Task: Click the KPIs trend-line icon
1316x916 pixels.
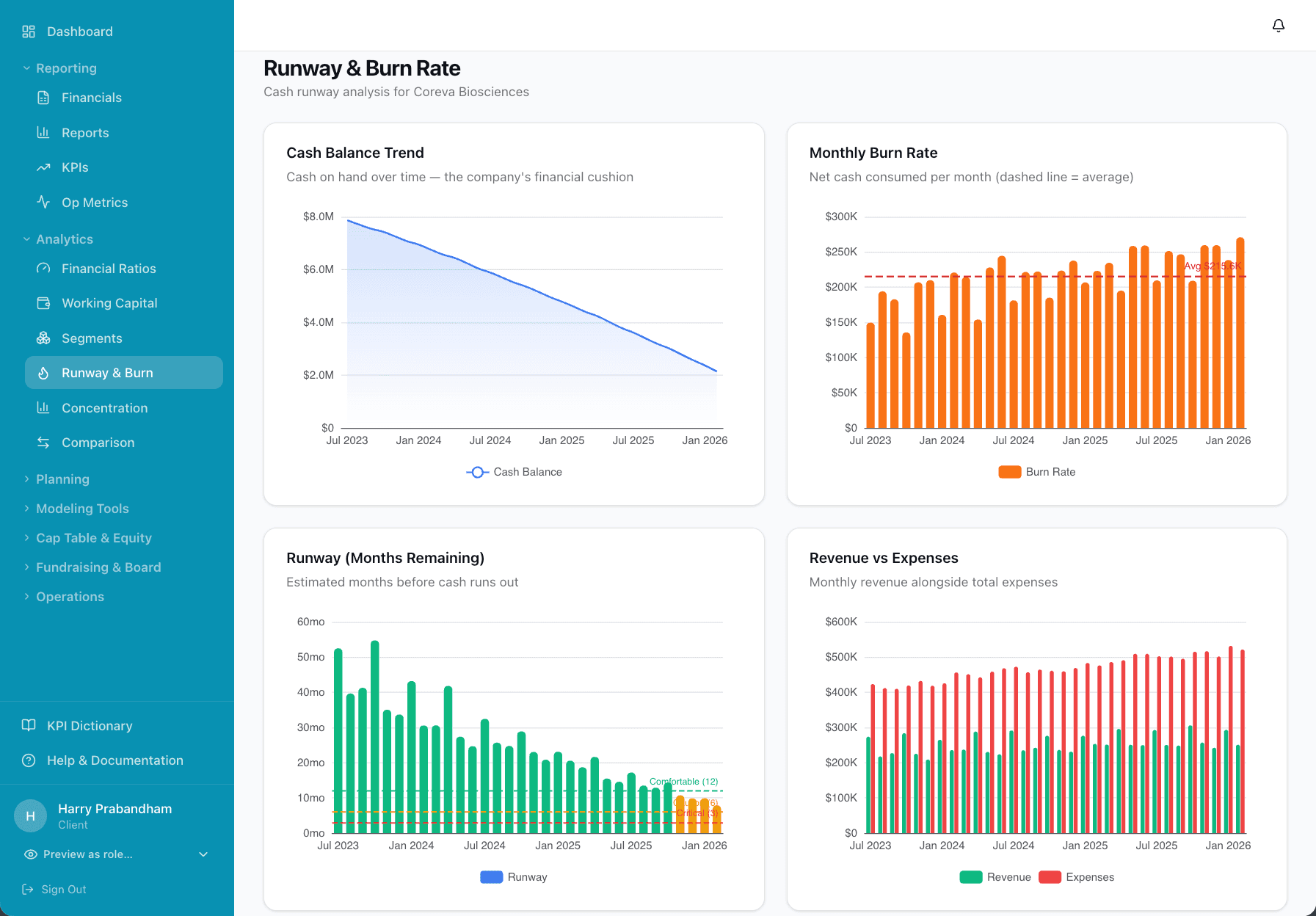Action: (43, 167)
